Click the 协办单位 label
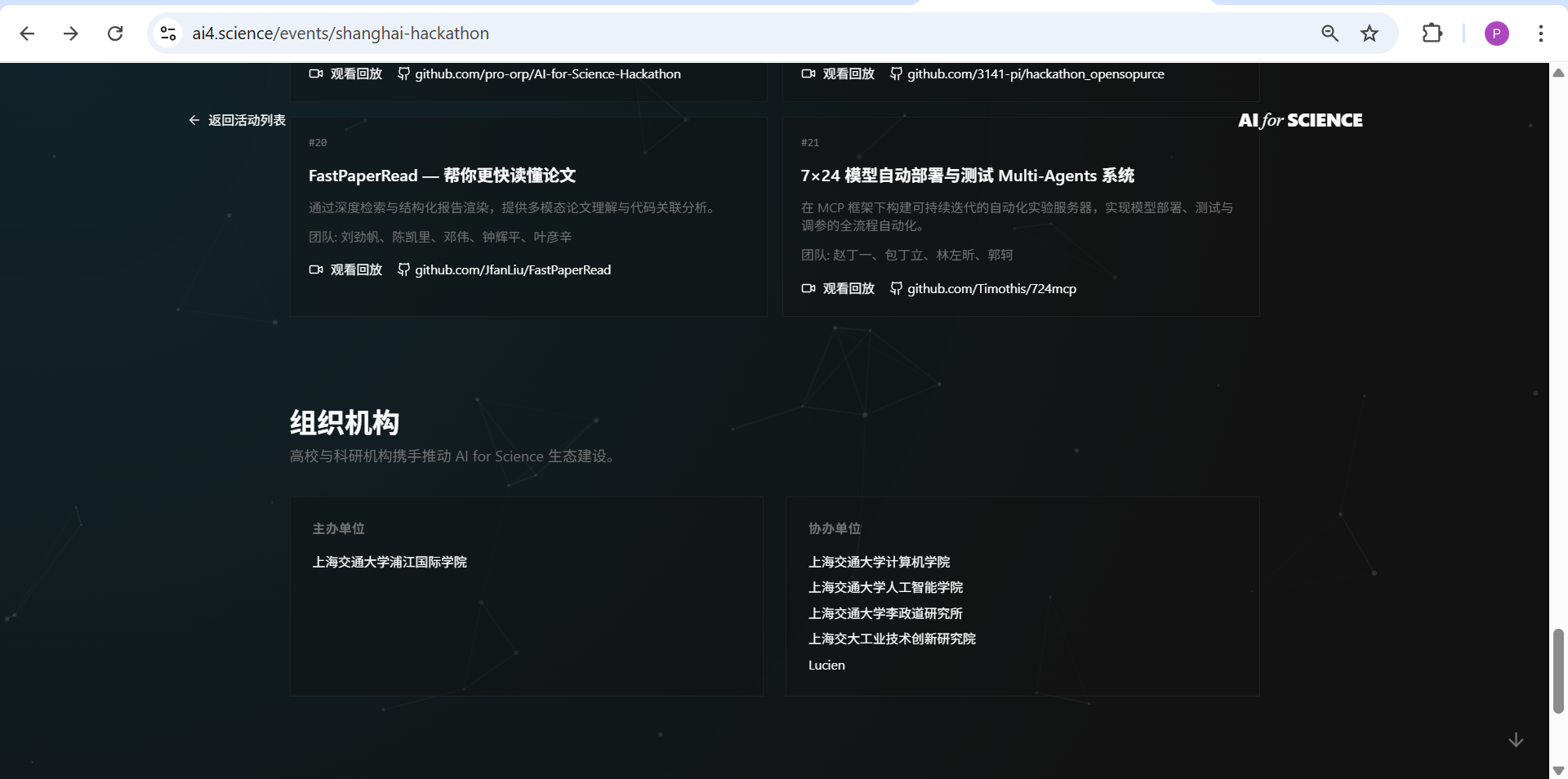This screenshot has width=1568, height=779. click(x=835, y=528)
